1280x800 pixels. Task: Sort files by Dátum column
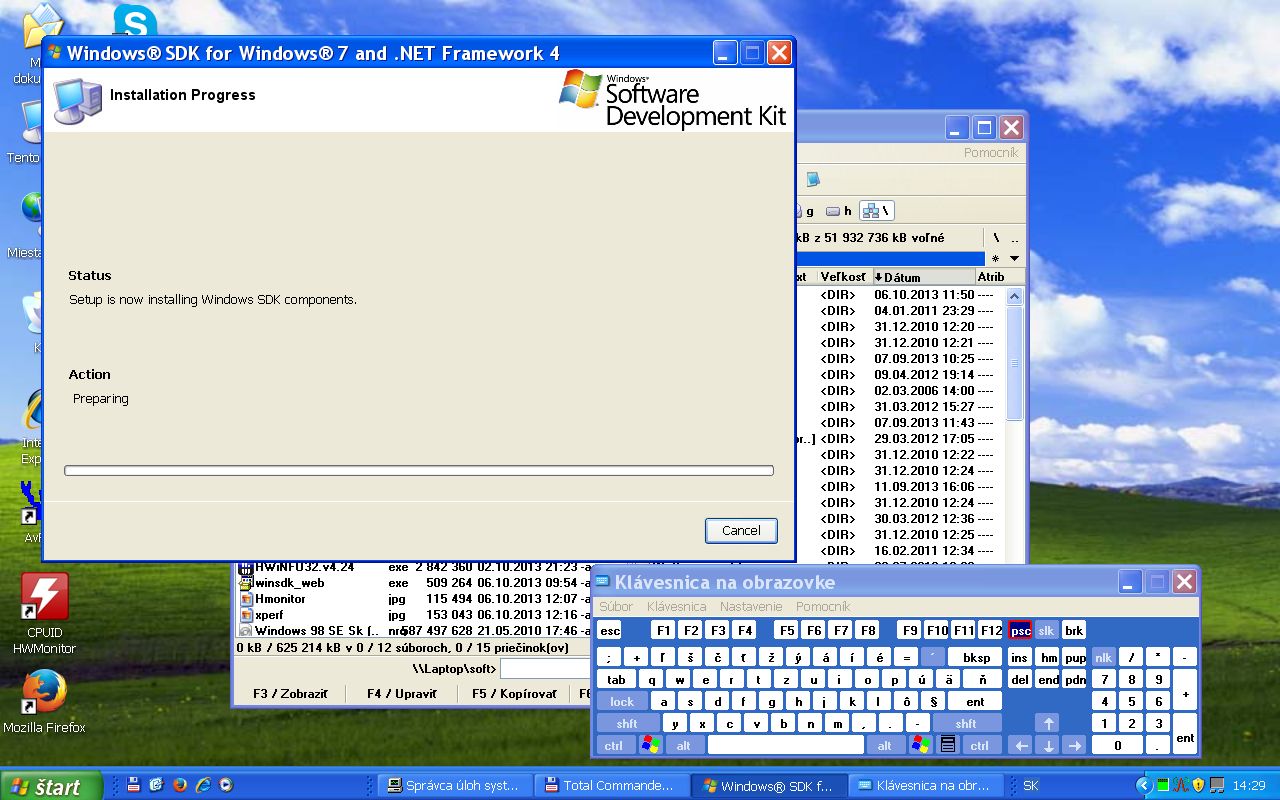click(923, 277)
